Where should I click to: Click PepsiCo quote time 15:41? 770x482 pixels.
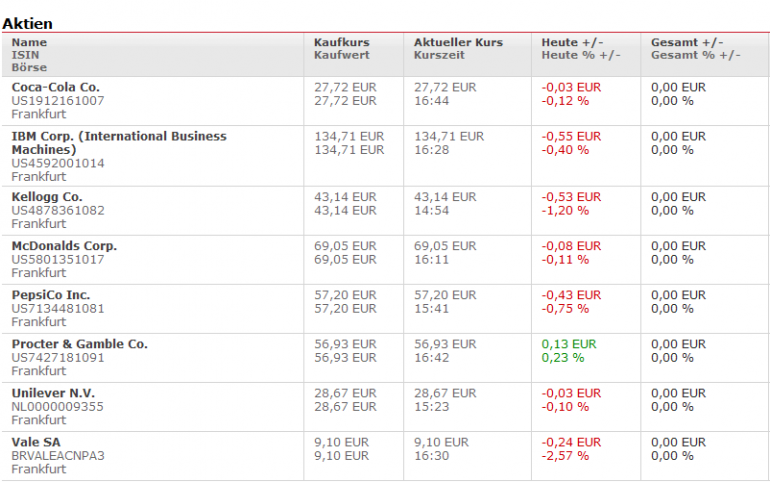(431, 309)
